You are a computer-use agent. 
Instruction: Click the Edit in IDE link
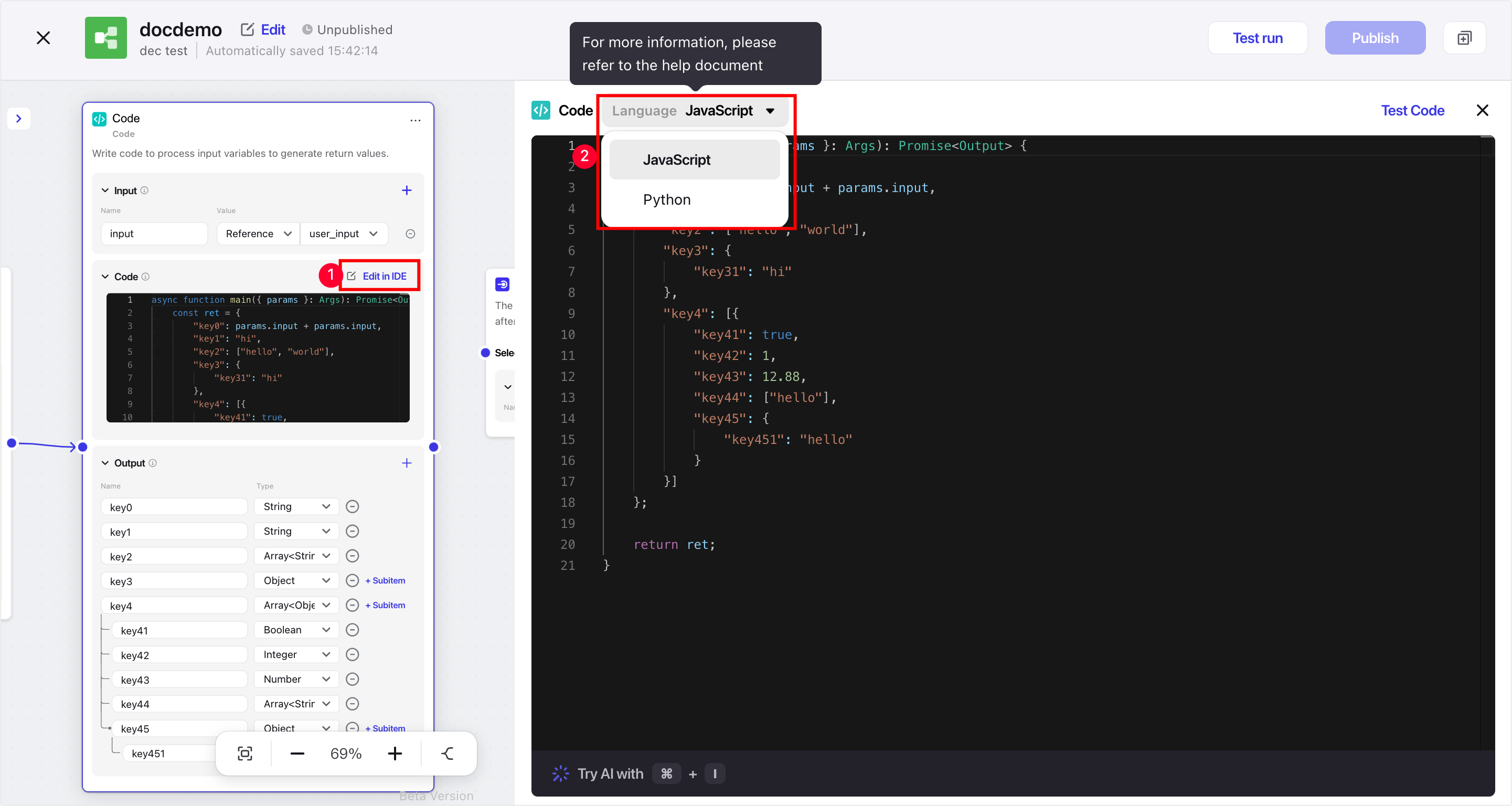[x=378, y=276]
